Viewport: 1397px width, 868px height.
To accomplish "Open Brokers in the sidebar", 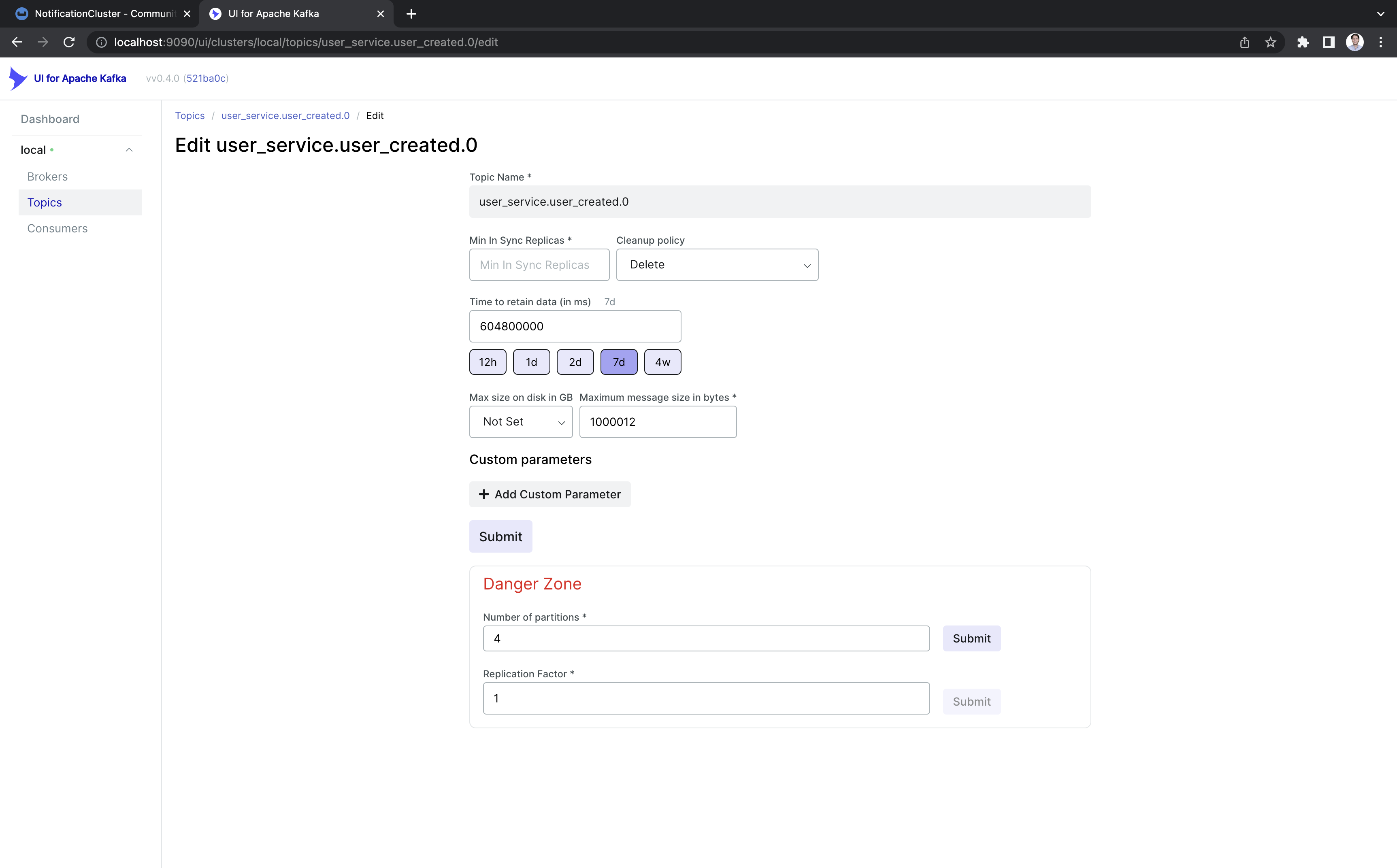I will 47,177.
